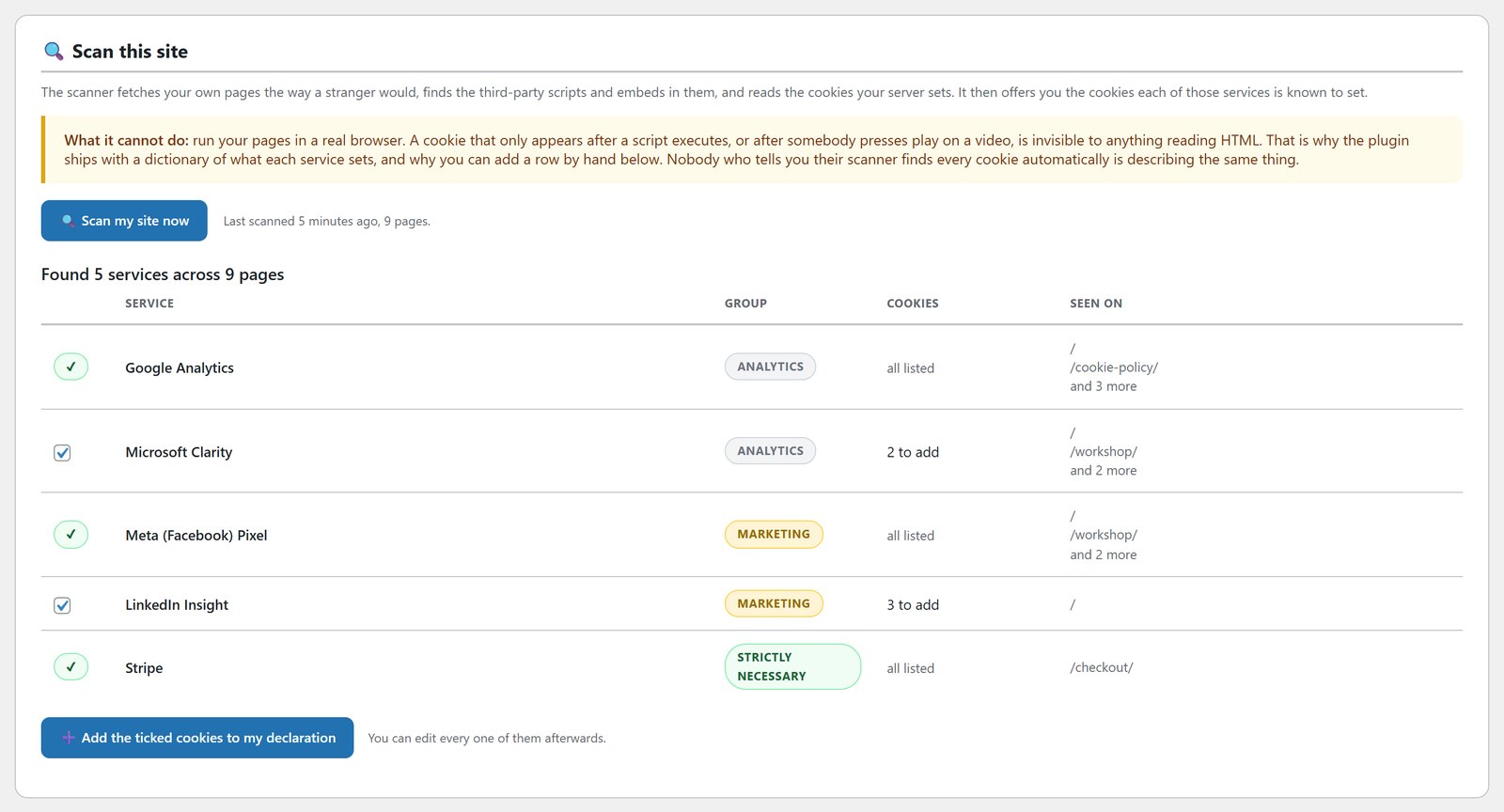Untick the Microsoft Clarity checkbox
This screenshot has height=812, width=1504.
[x=62, y=453]
